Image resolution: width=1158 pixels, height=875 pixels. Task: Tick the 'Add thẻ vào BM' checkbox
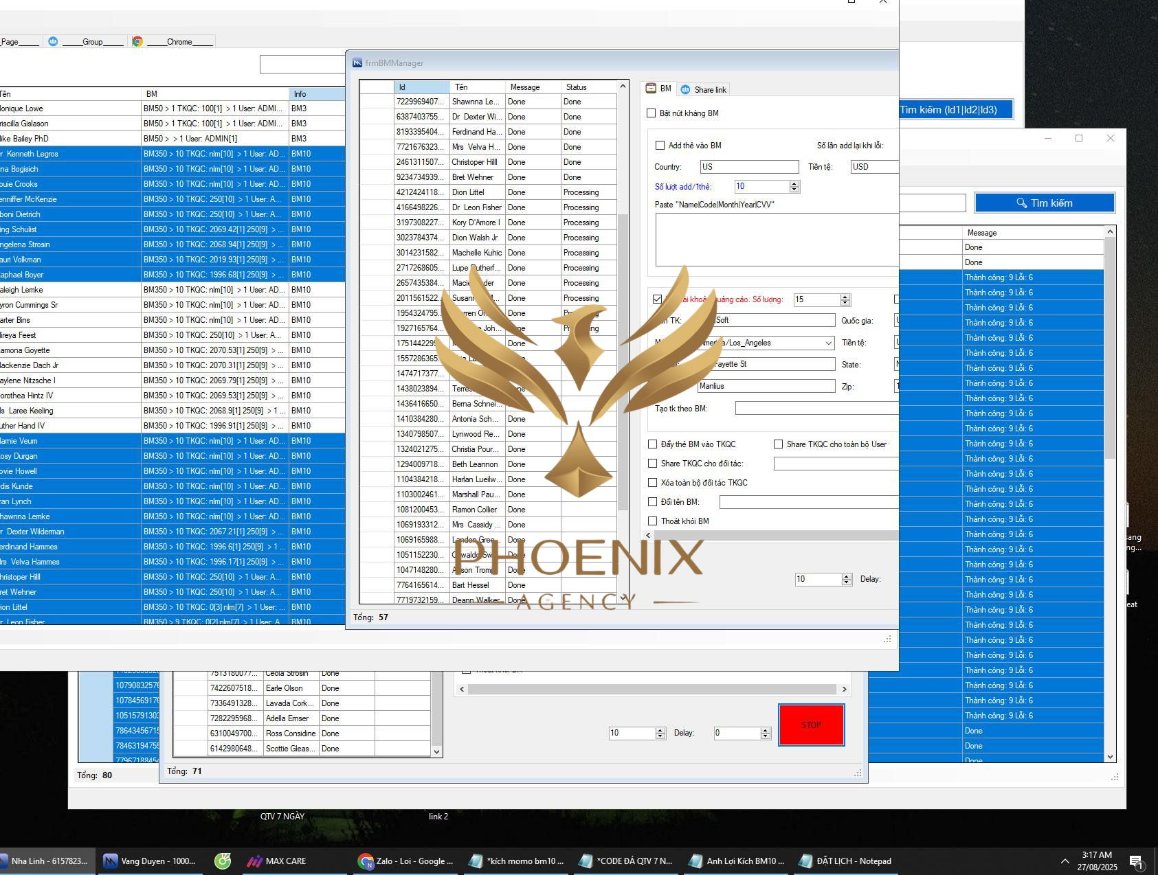660,145
